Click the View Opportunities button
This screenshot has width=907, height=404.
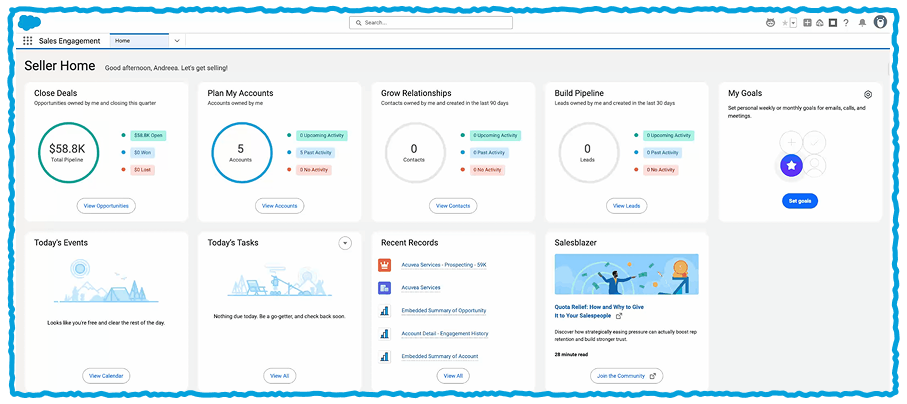(105, 206)
